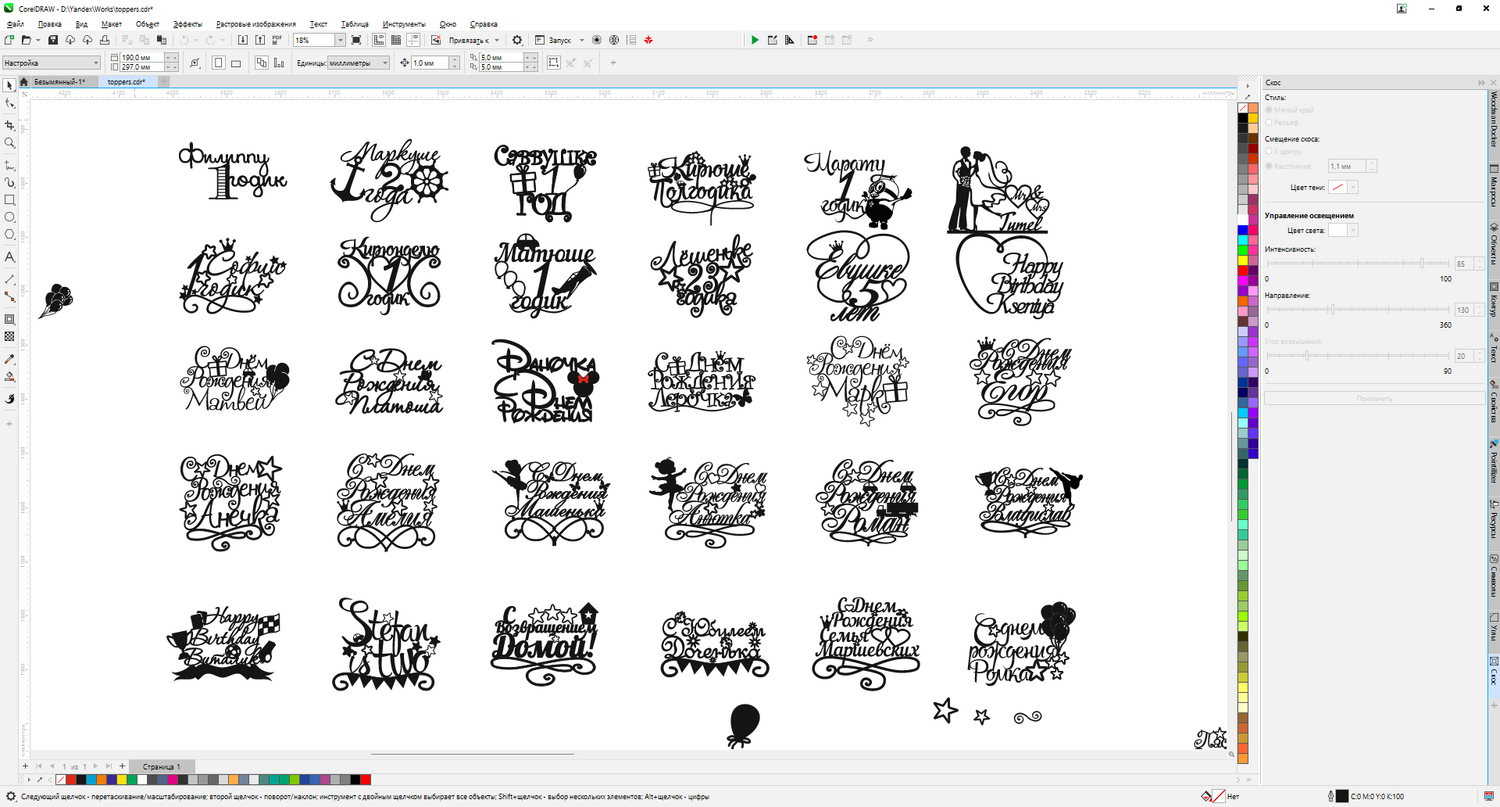Click the Import icon
1500x807 pixels.
point(245,40)
